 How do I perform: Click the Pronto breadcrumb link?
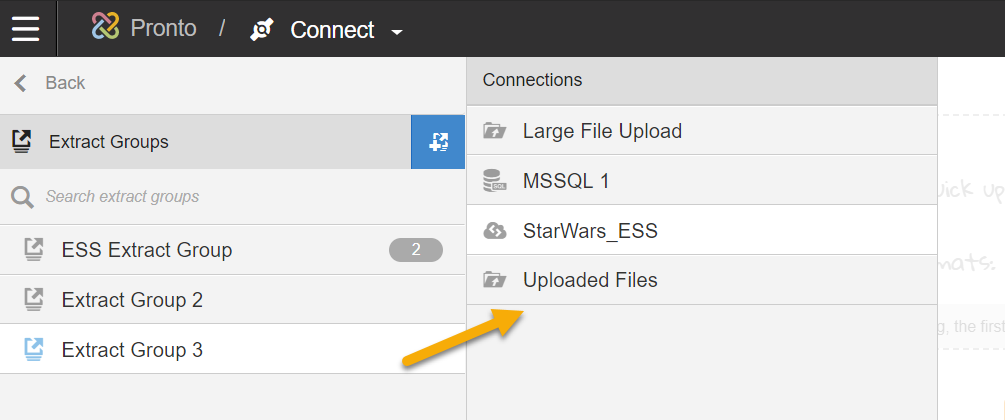click(x=163, y=28)
